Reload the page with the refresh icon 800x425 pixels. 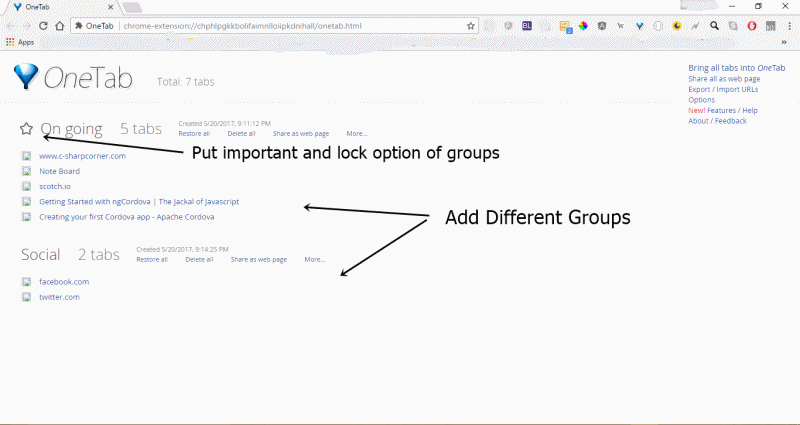click(43, 26)
